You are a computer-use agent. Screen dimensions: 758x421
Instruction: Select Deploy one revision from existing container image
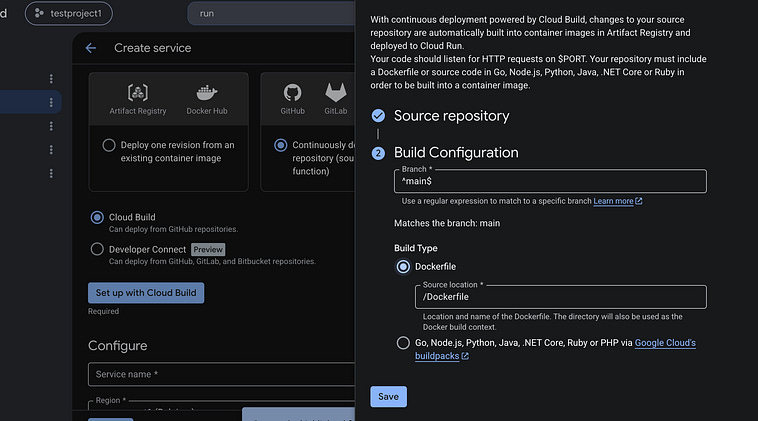pyautogui.click(x=109, y=145)
